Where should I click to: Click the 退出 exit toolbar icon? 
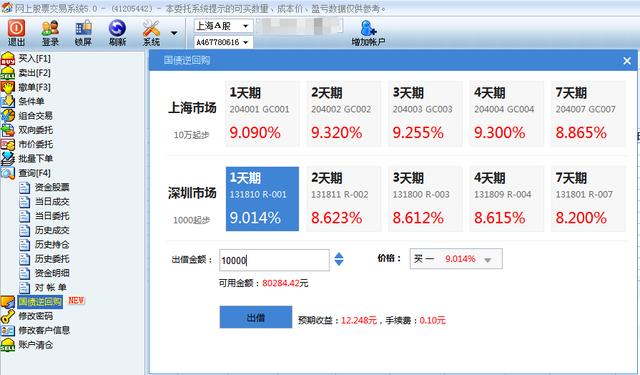[16, 33]
